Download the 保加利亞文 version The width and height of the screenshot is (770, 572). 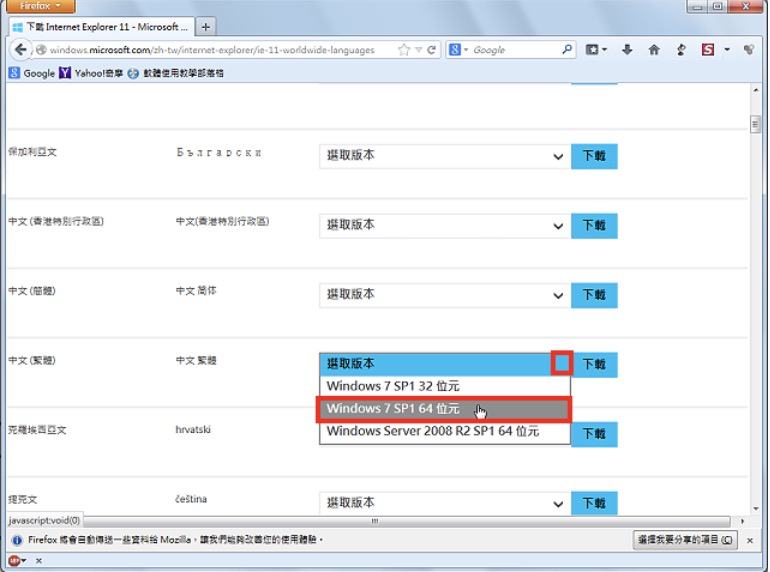pyautogui.click(x=594, y=156)
